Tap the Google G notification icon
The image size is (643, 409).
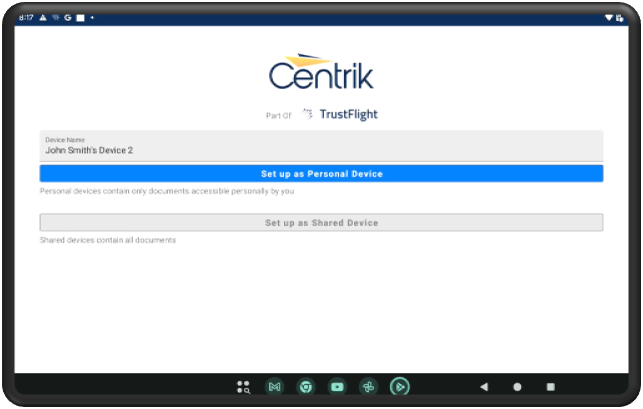tap(67, 18)
